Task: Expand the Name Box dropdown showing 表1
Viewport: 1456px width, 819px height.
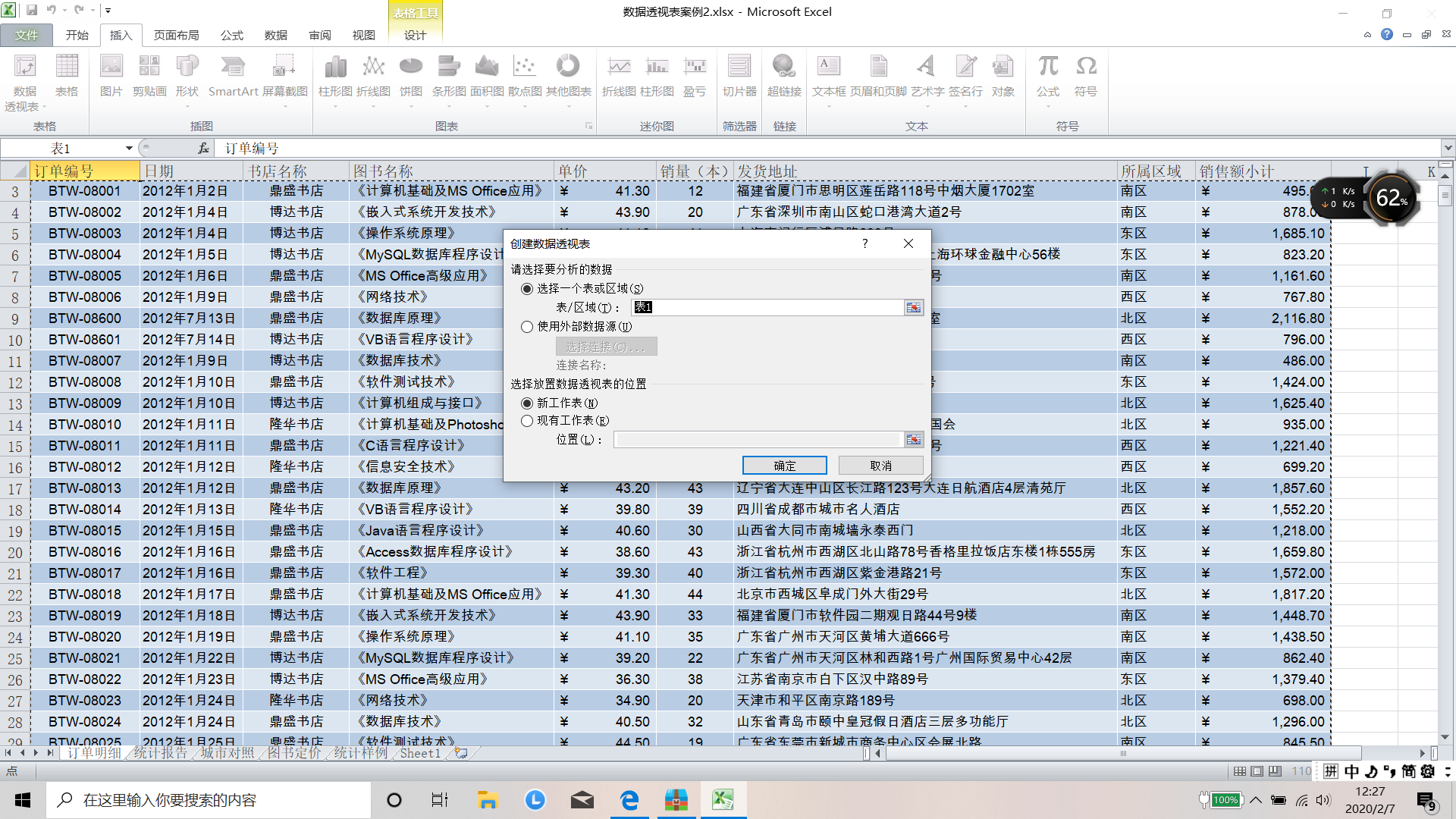Action: pos(129,148)
